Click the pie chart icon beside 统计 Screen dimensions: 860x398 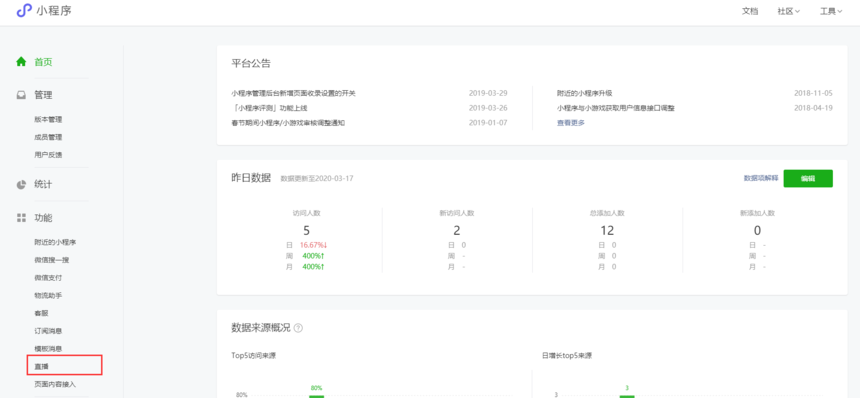(21, 184)
